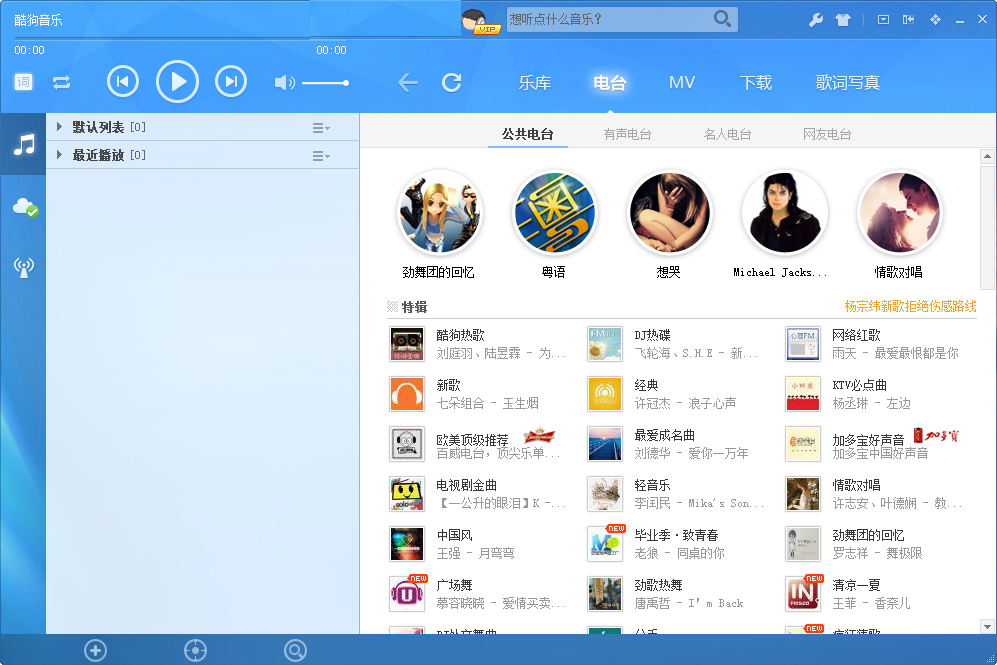This screenshot has height=665, width=997.
Task: Click the locate current song icon
Action: click(195, 650)
